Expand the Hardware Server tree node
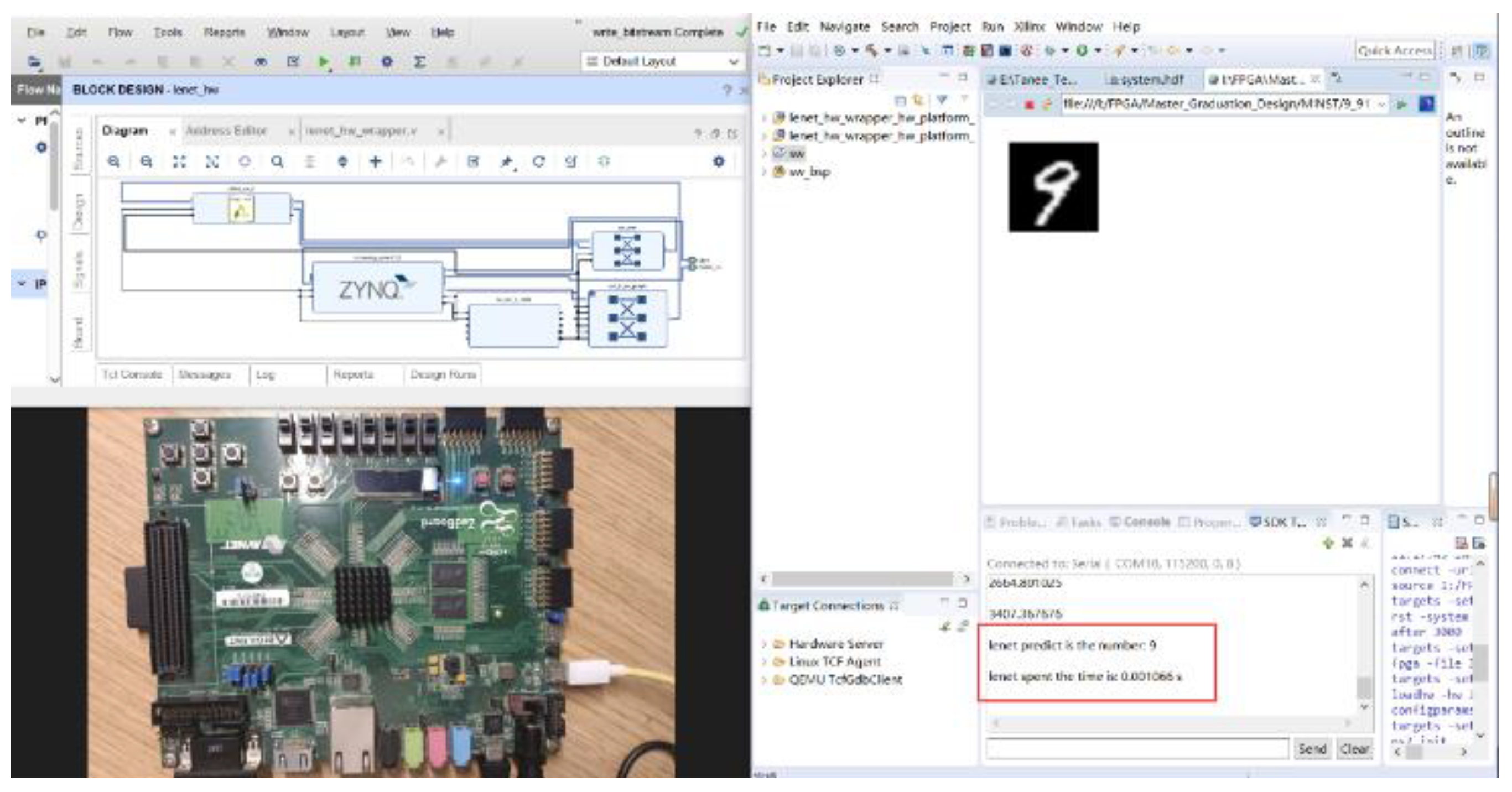Image resolution: width=1512 pixels, height=792 pixels. [x=764, y=644]
